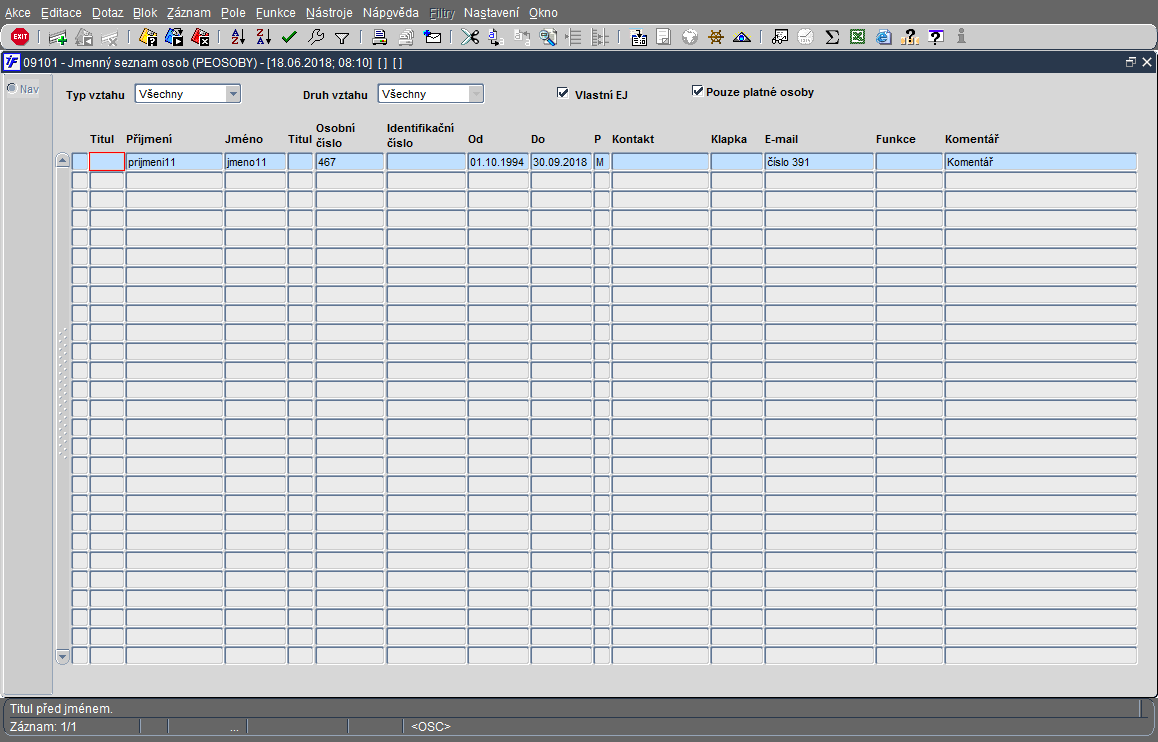Open the Nastavení menu

(491, 13)
